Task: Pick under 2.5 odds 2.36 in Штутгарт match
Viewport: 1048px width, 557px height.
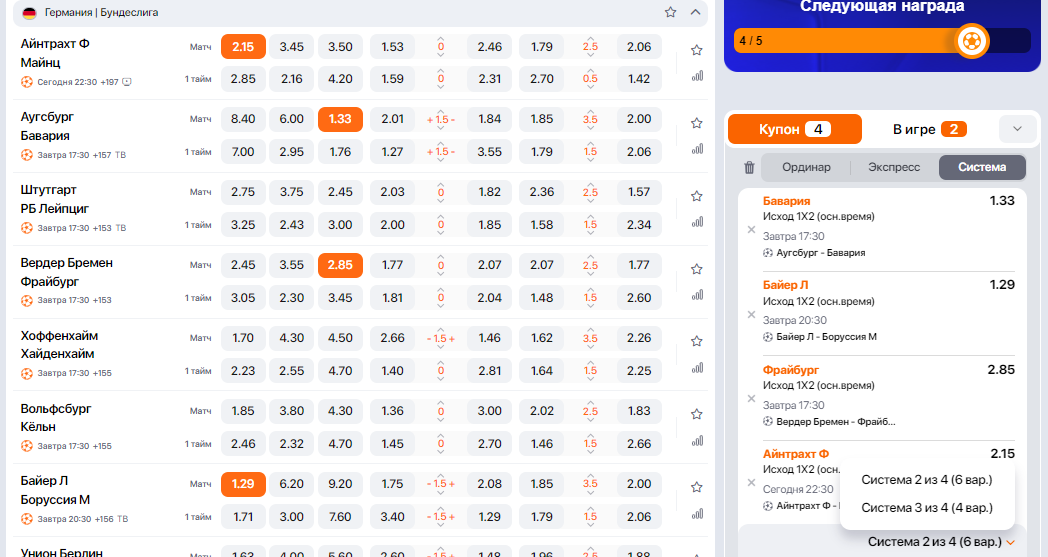Action: point(541,192)
